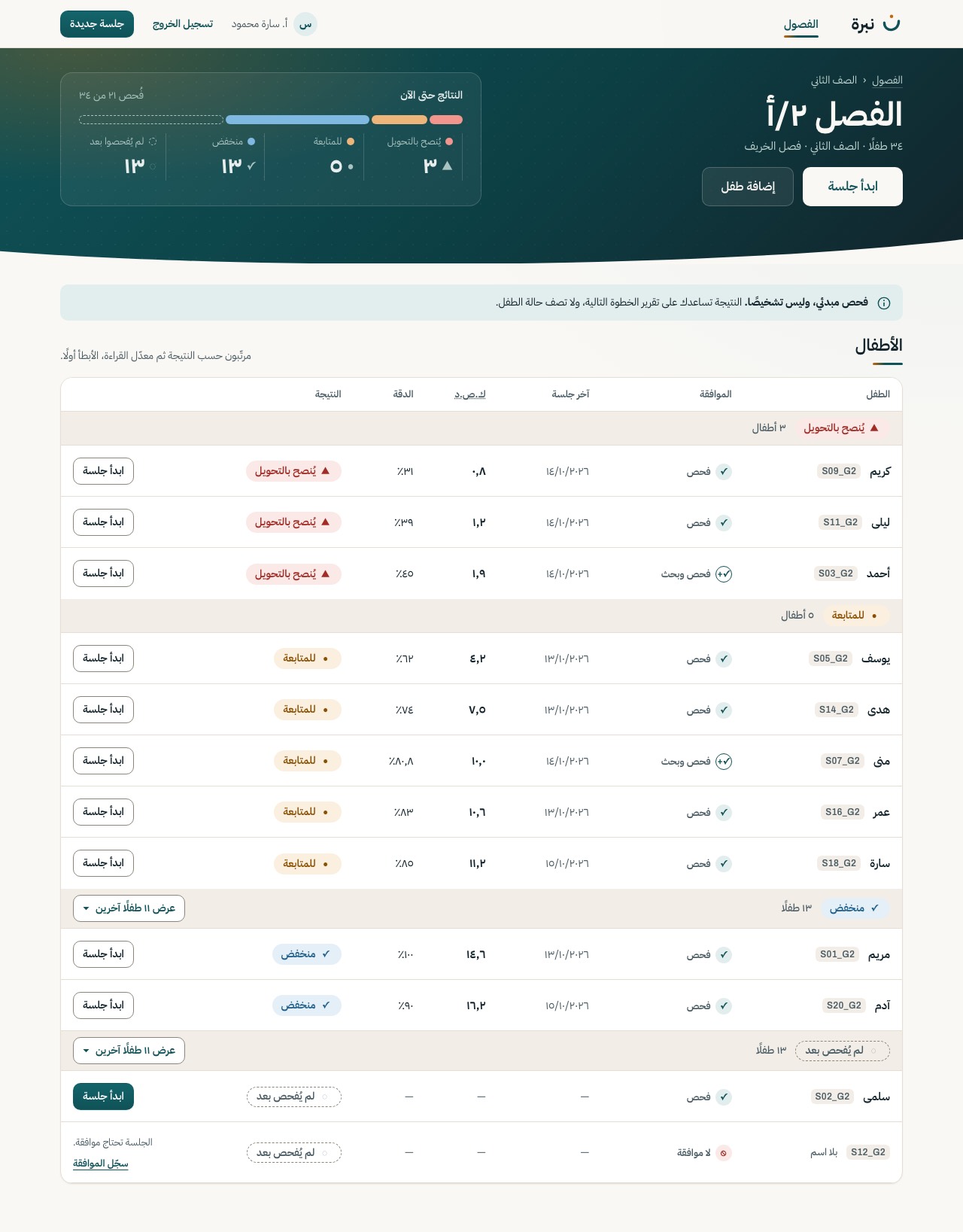Start a session for سلمى
The height and width of the screenshot is (1232, 963).
tap(103, 1097)
